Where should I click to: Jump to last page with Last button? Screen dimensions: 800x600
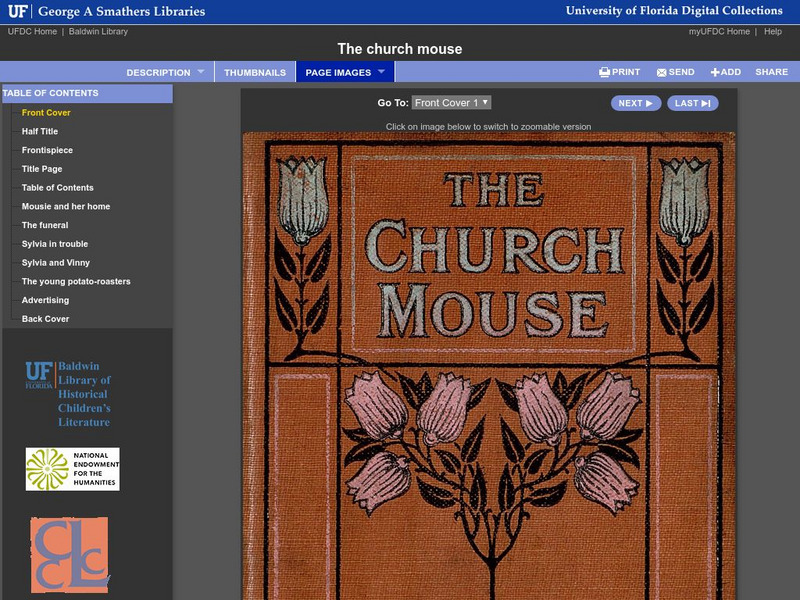[x=692, y=103]
